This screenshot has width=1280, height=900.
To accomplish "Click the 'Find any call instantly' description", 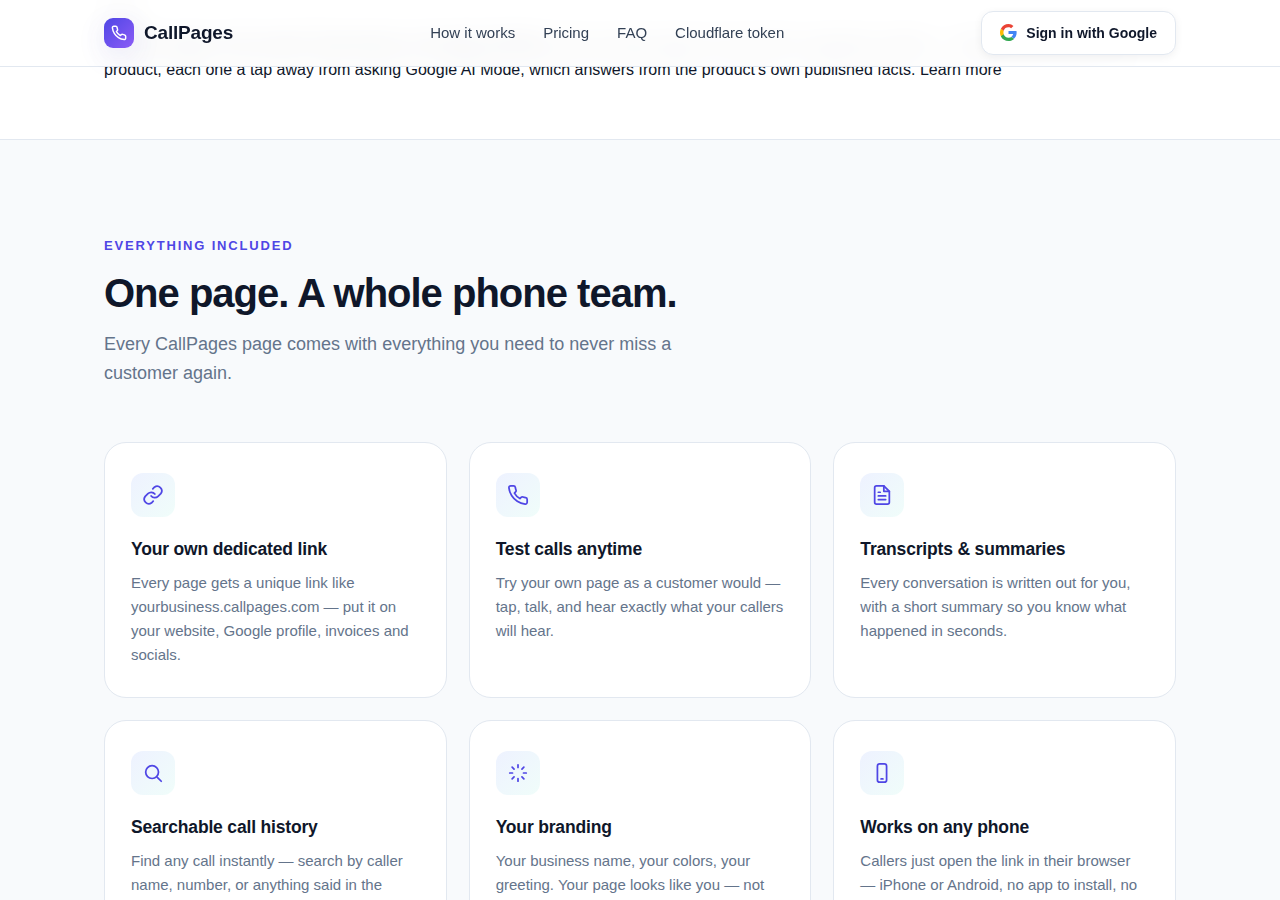I will point(267,873).
